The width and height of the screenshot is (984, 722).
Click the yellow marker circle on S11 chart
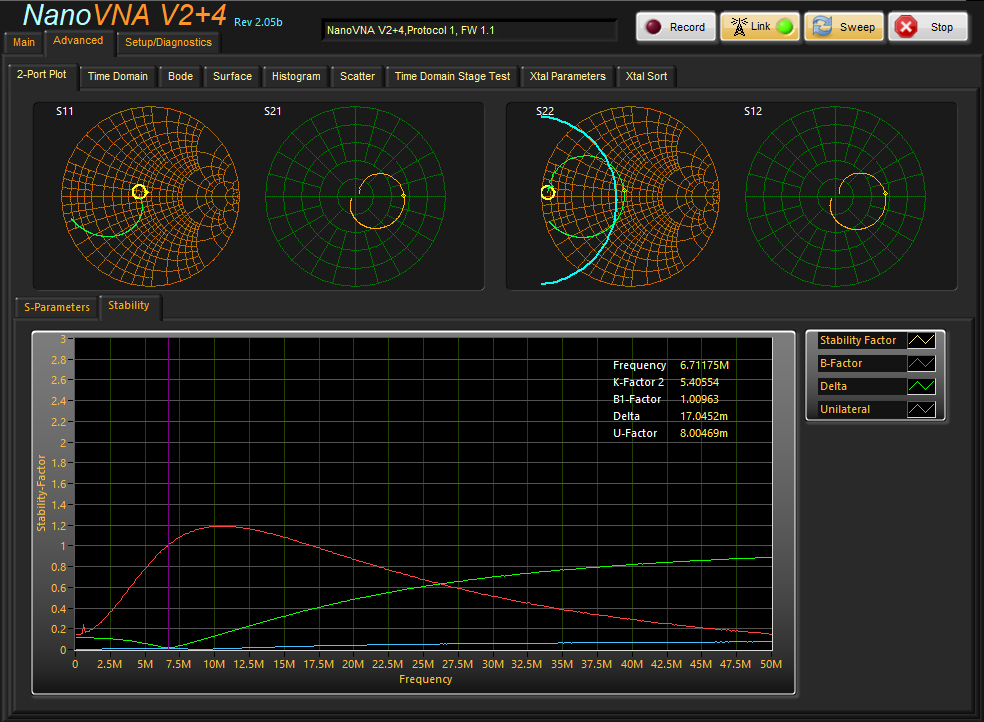click(139, 192)
